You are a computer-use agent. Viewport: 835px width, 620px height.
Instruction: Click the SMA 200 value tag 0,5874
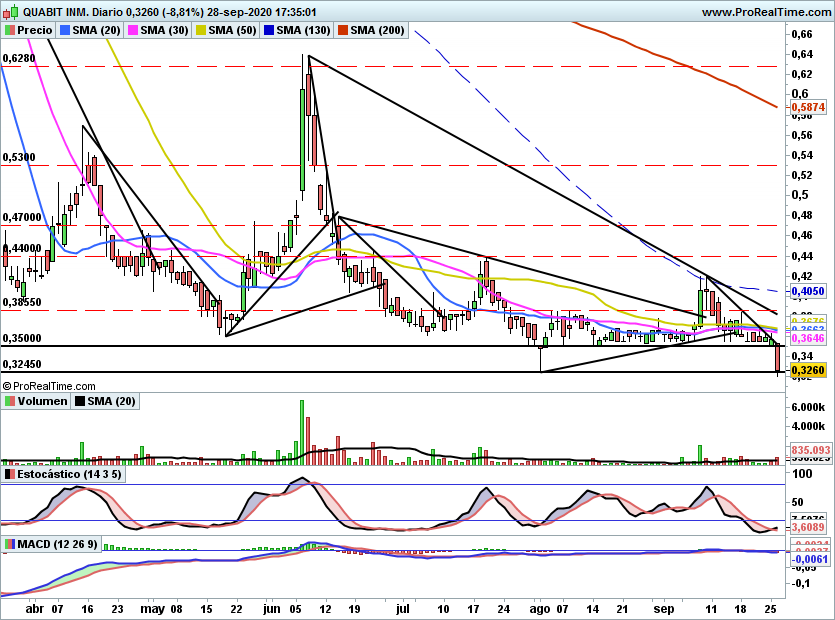coord(808,107)
